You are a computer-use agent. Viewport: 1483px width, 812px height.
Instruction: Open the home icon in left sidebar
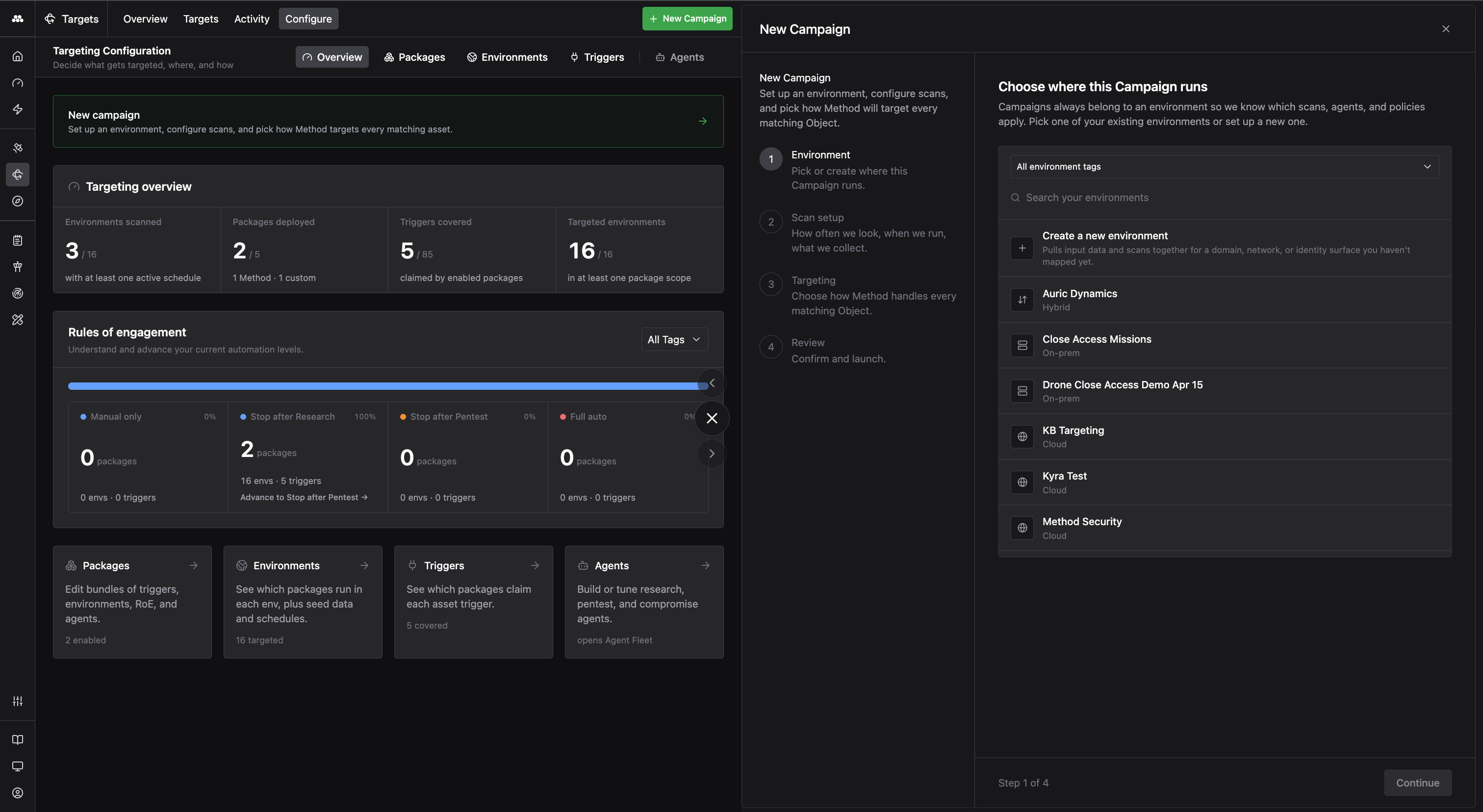[x=18, y=56]
